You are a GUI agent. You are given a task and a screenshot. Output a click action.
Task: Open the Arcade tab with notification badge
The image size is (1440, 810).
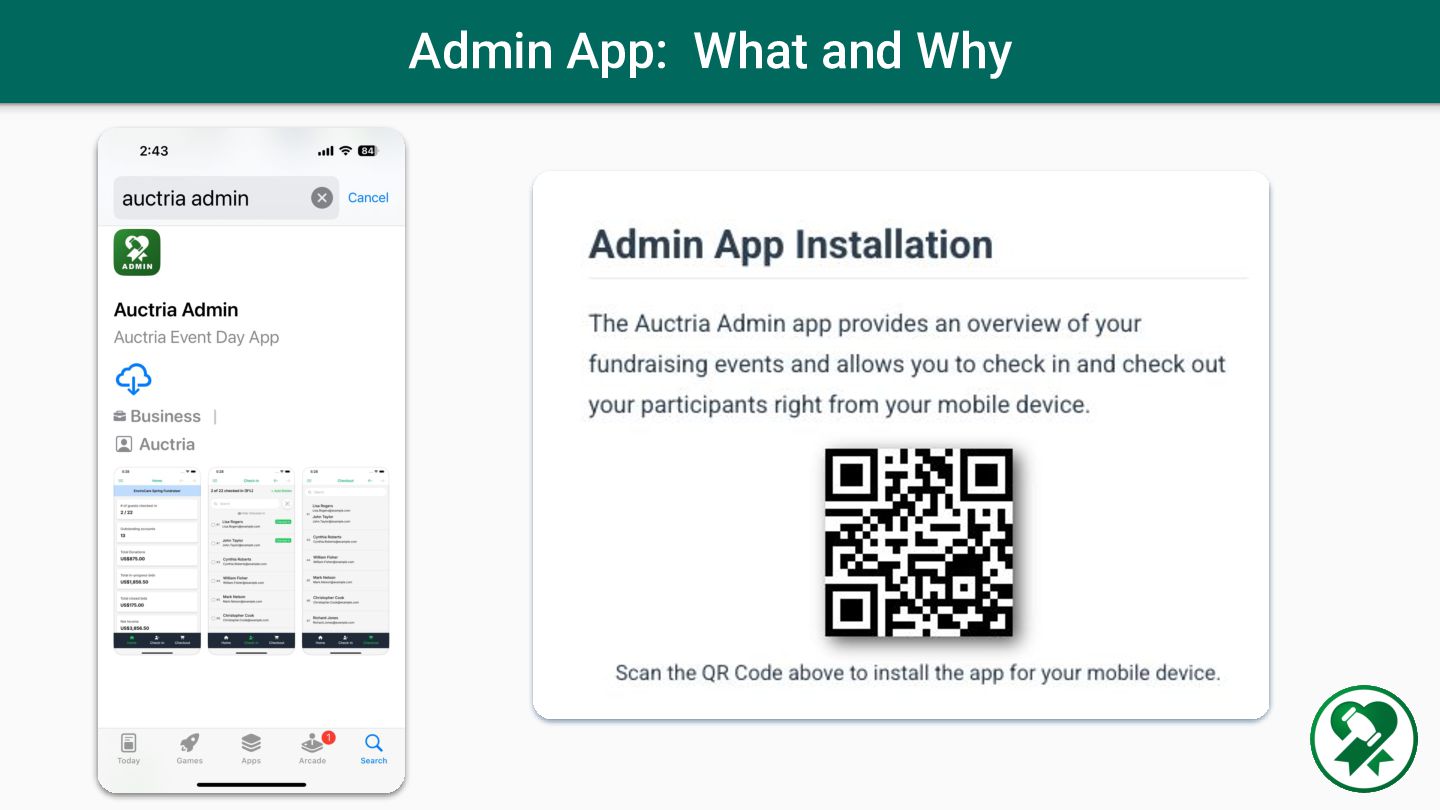(x=314, y=749)
